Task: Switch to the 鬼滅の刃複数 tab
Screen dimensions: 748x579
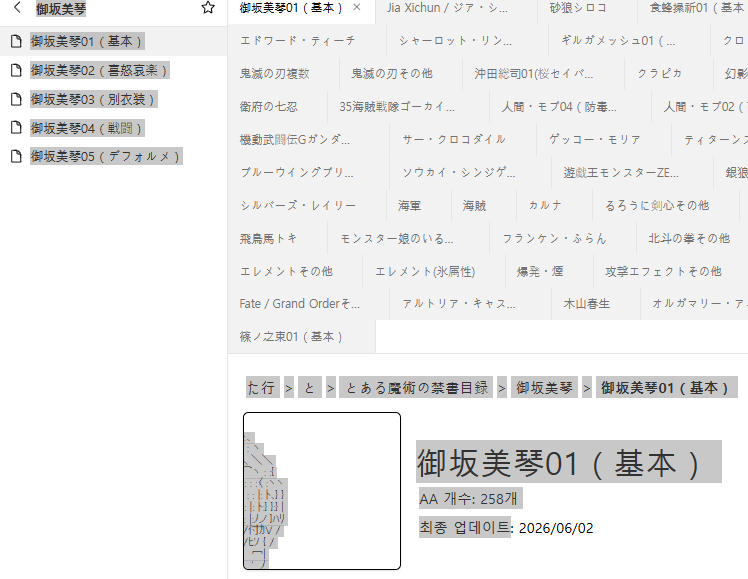Action: (x=284, y=73)
